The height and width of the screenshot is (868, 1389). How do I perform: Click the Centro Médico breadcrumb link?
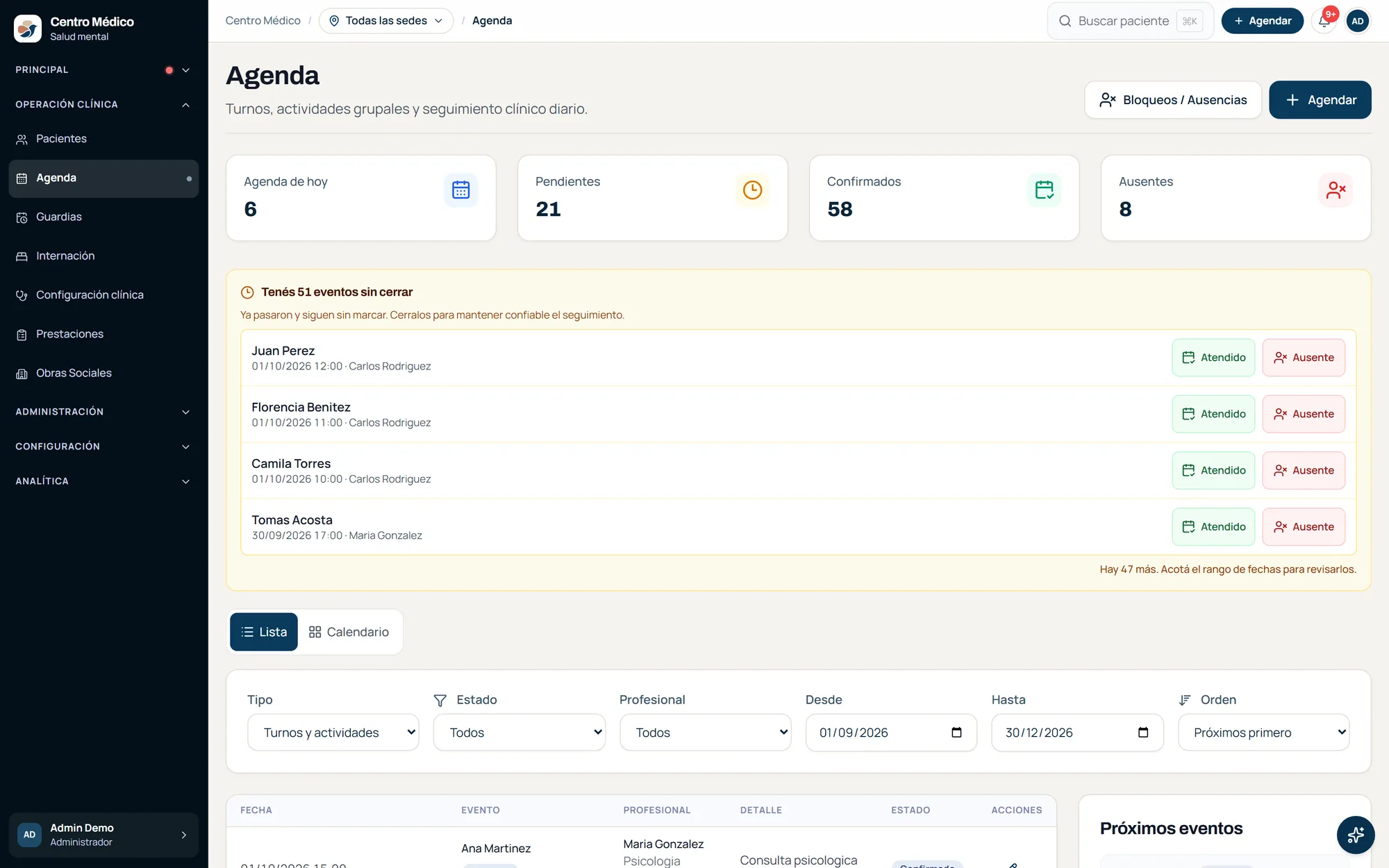[263, 21]
